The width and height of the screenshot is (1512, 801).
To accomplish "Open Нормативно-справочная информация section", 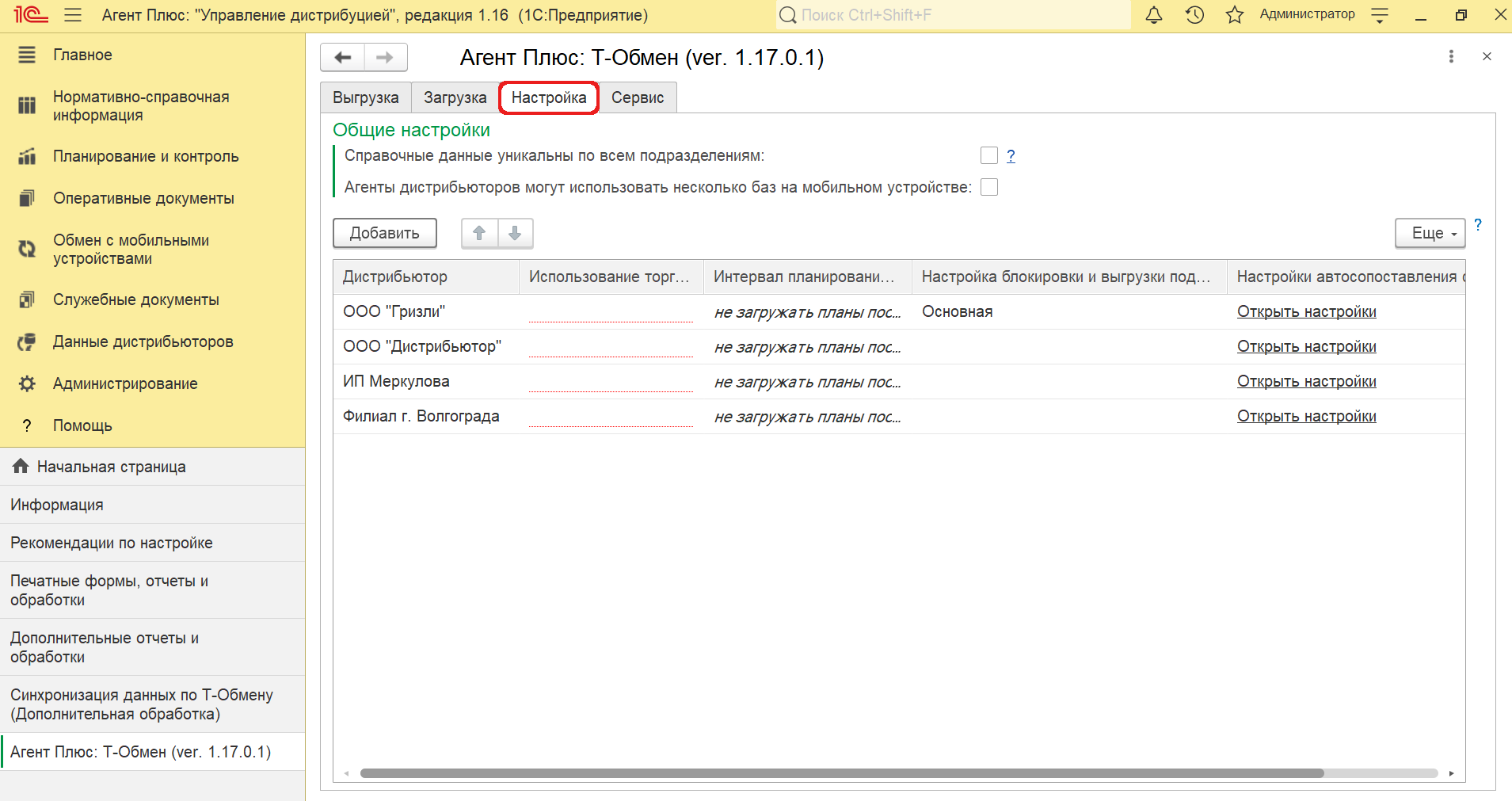I will [141, 105].
